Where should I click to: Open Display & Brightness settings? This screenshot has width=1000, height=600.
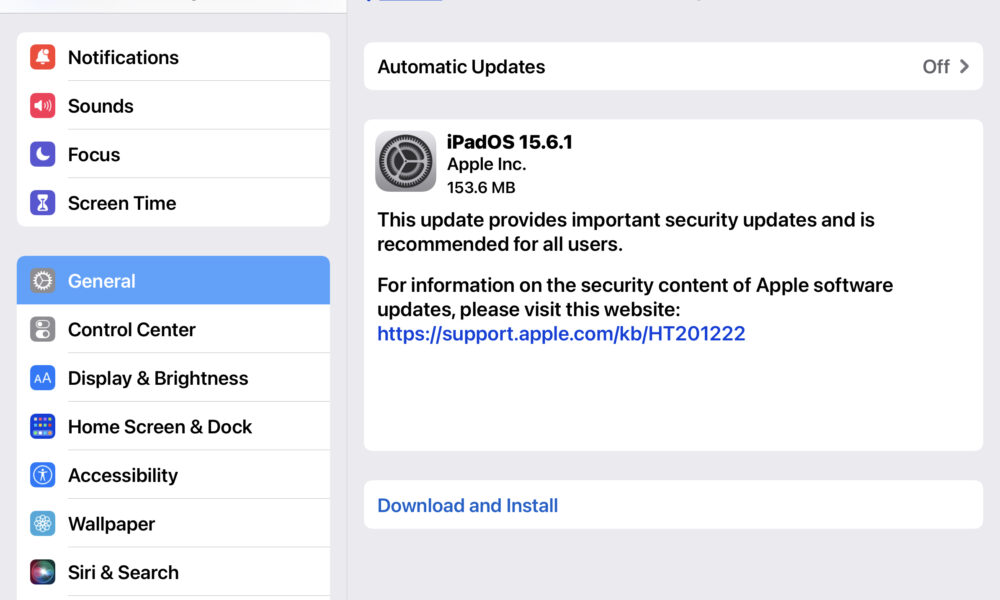pyautogui.click(x=173, y=378)
